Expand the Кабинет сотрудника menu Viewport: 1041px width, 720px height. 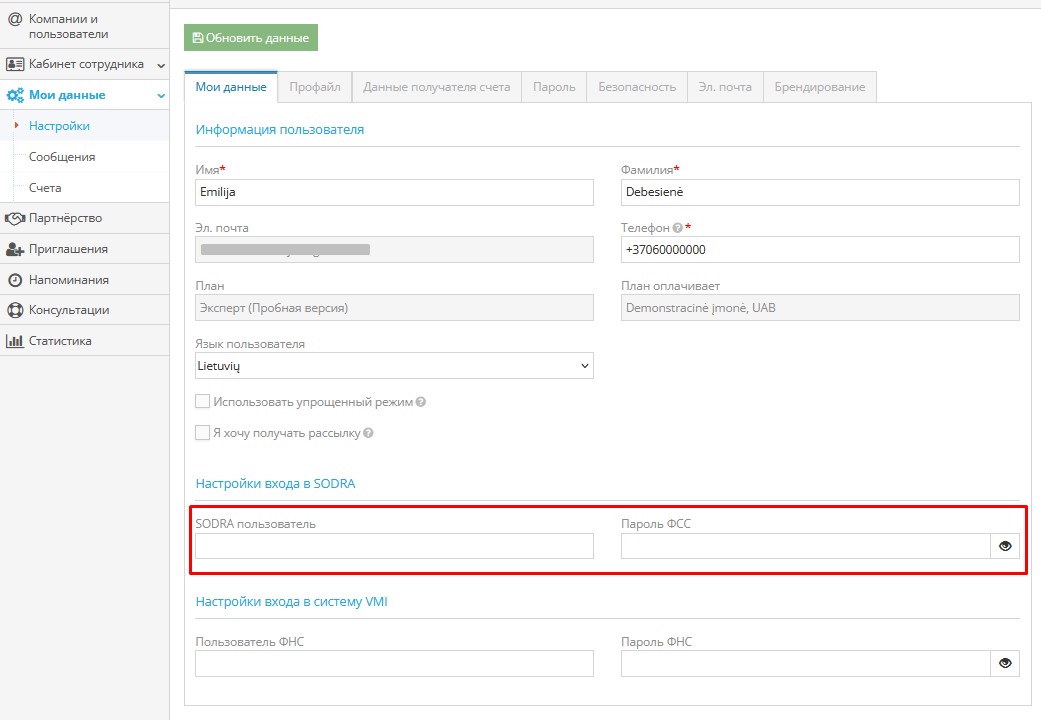161,65
